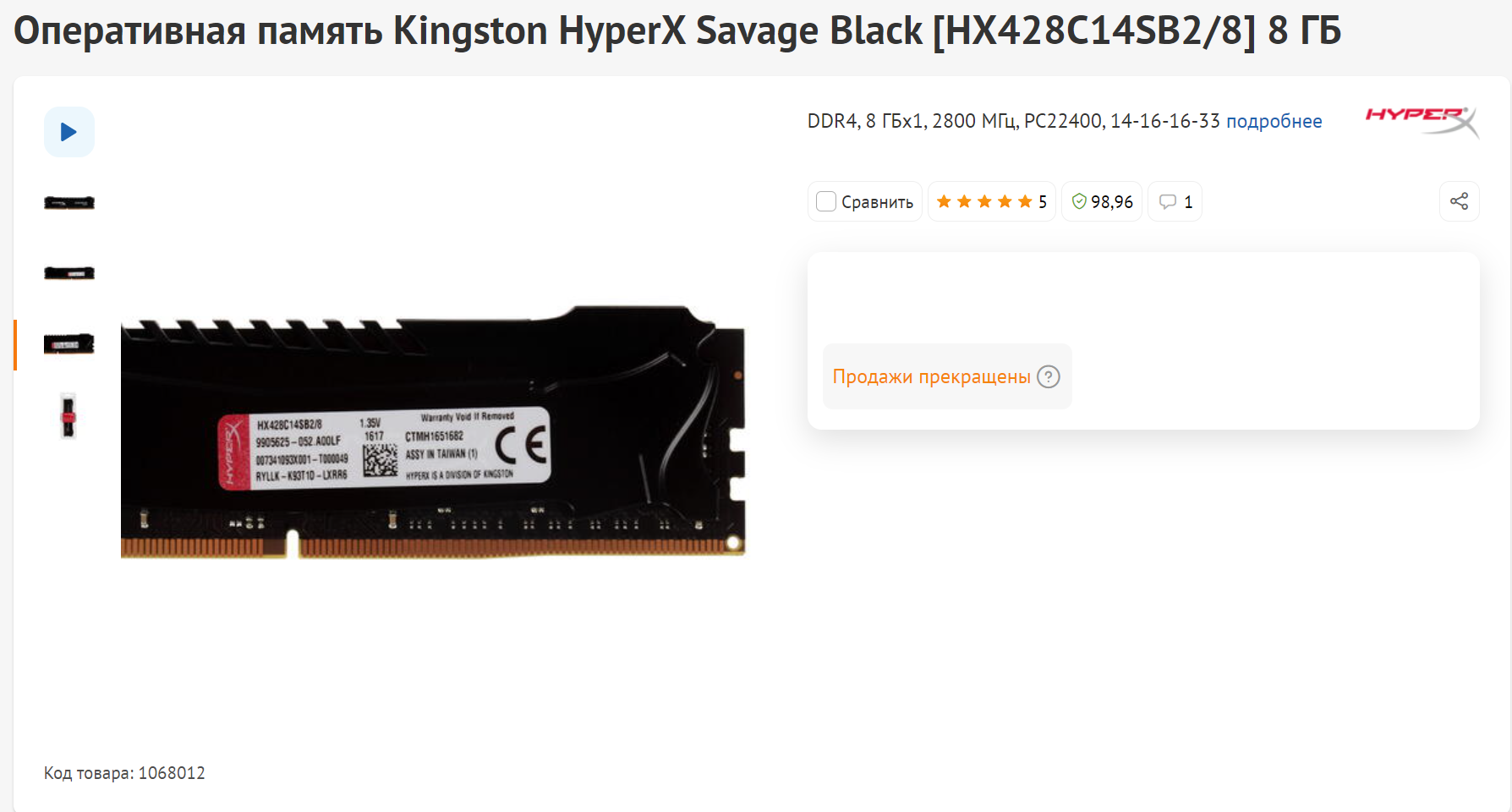Open the comments bubble icon
Screen dimensions: 1512x812
(1168, 201)
